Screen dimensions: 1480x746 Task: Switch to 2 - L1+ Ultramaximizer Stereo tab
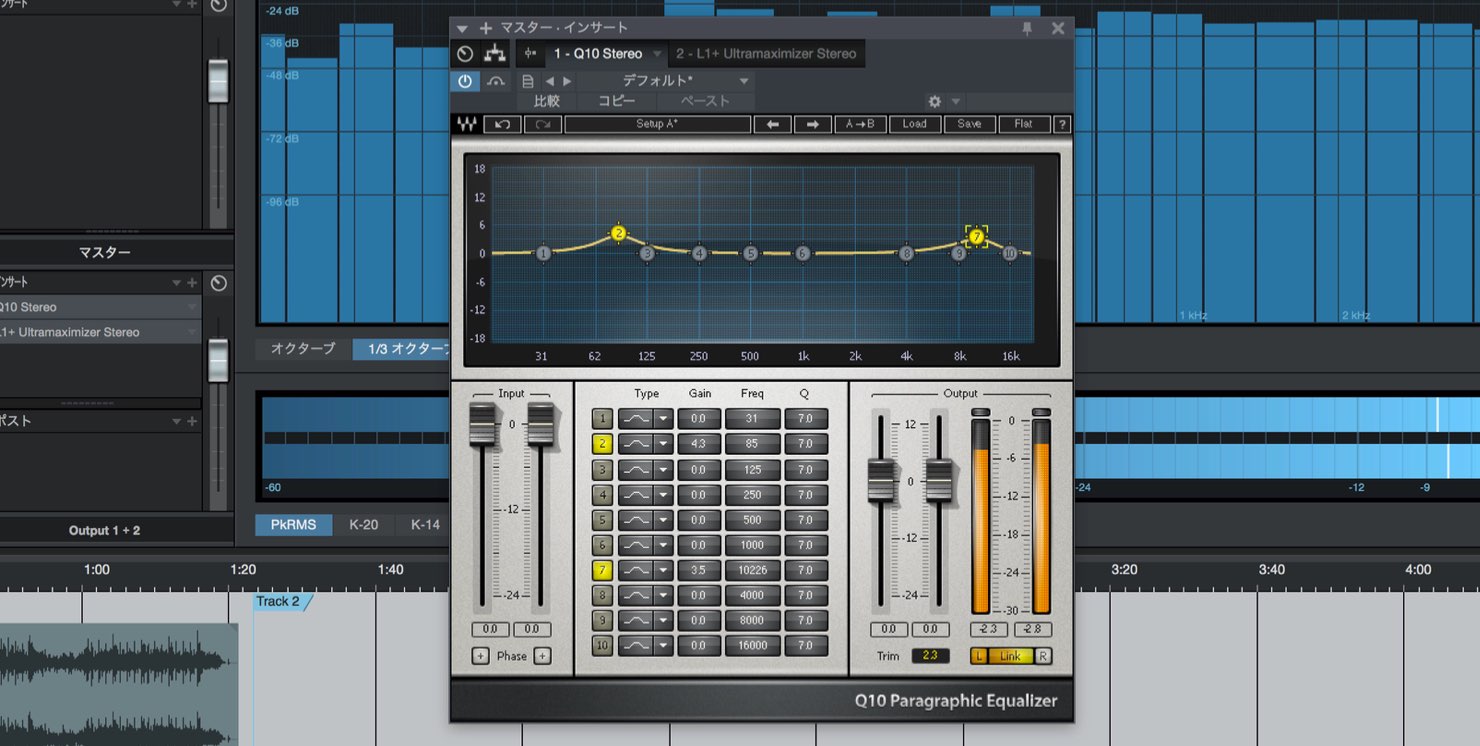click(766, 54)
